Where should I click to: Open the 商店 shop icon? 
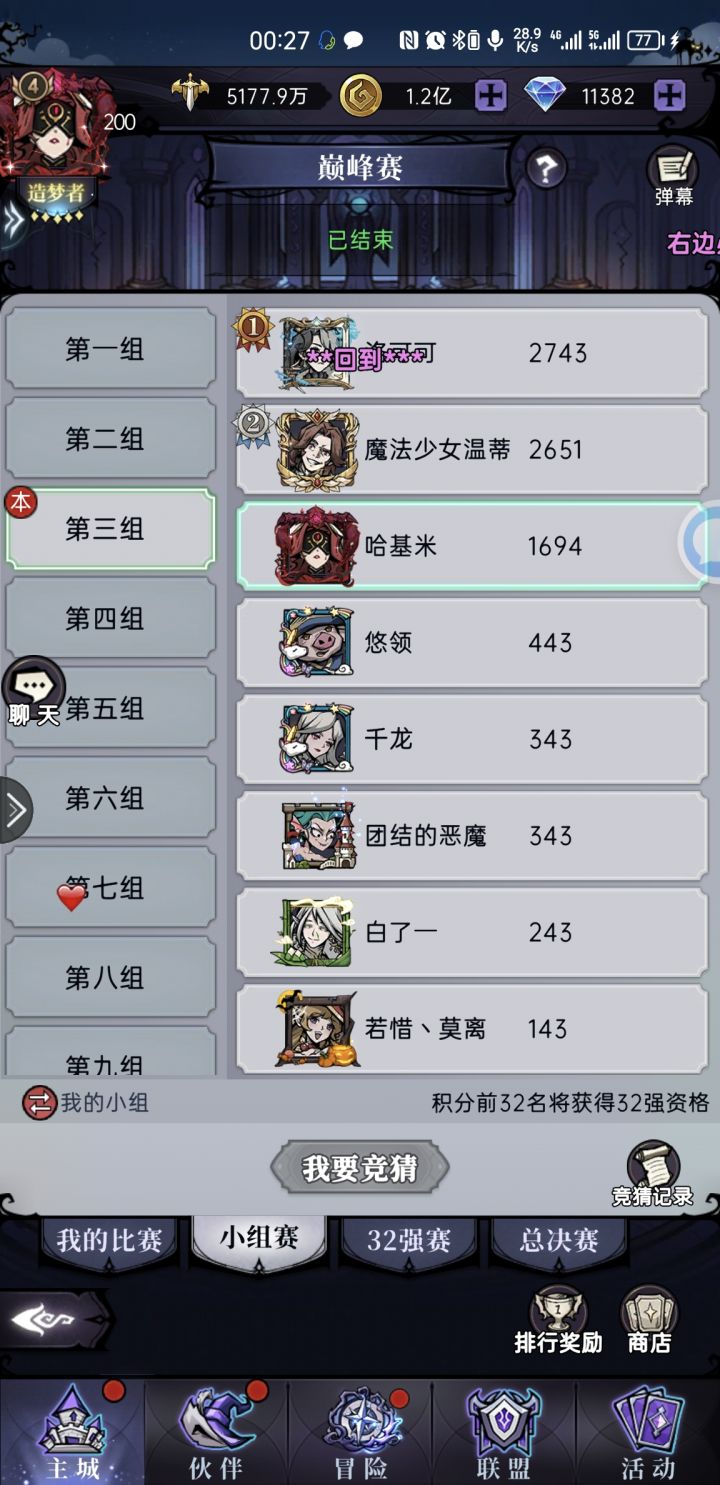click(649, 1321)
